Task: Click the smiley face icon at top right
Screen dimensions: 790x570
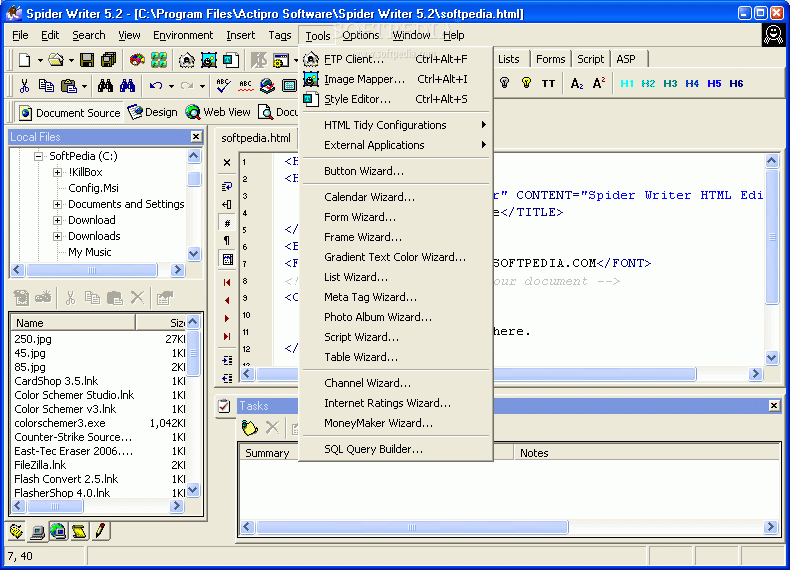Action: 773,35
